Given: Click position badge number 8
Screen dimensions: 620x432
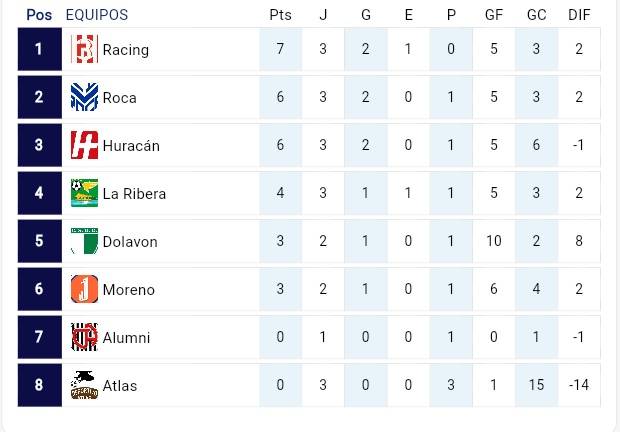Looking at the screenshot, I should tap(39, 386).
